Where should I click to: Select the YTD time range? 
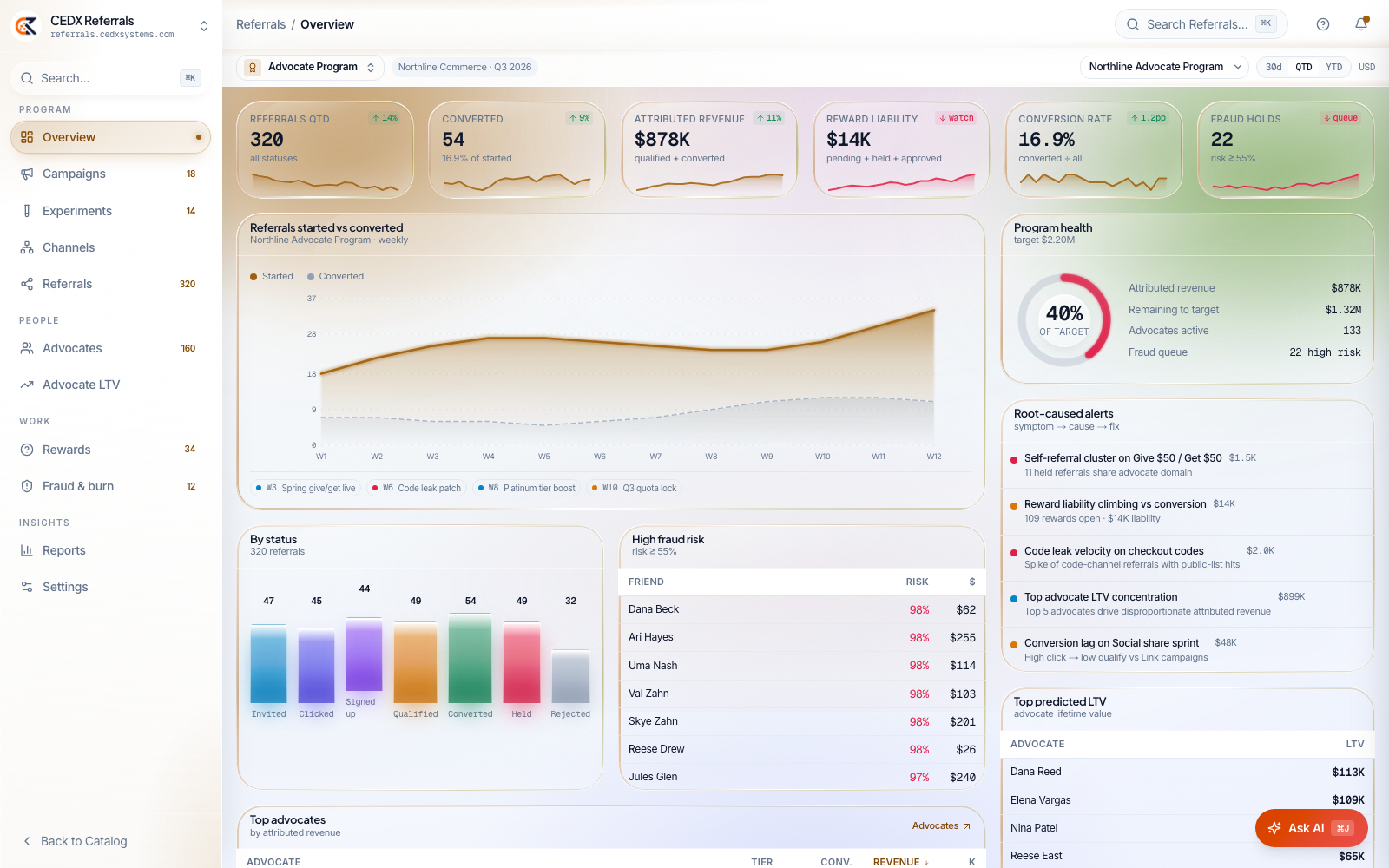(1334, 67)
